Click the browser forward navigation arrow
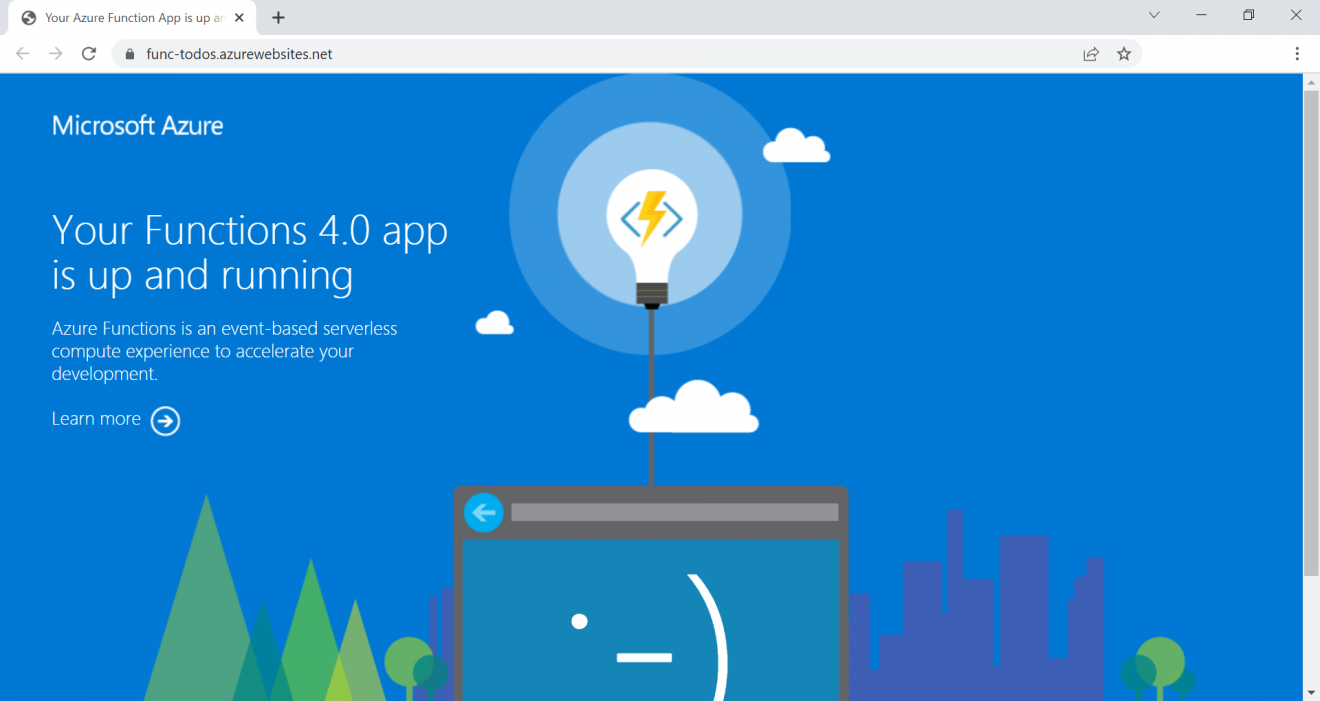1320x701 pixels. tap(55, 54)
